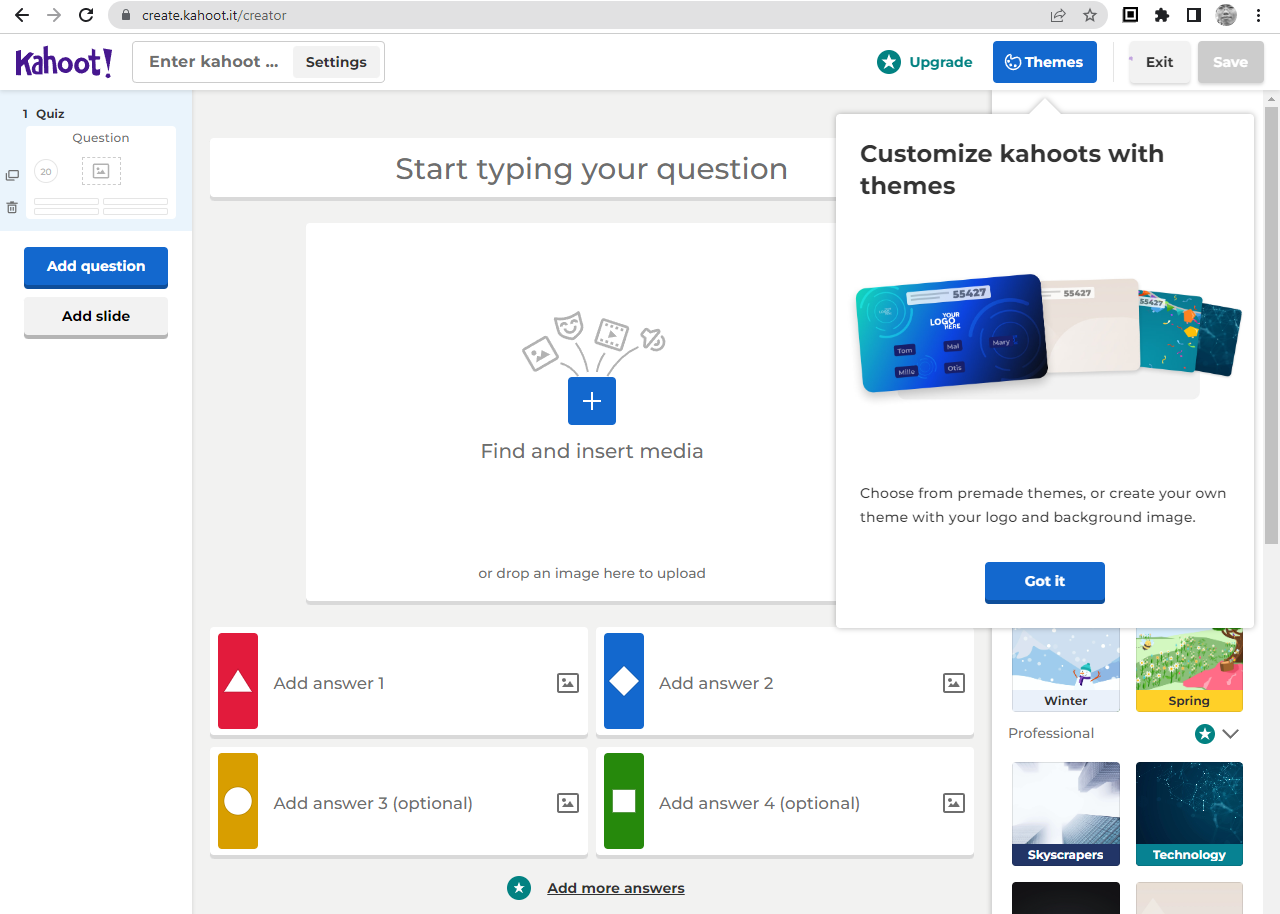Click the plus icon to insert media
Viewport: 1280px width, 914px height.
point(592,401)
